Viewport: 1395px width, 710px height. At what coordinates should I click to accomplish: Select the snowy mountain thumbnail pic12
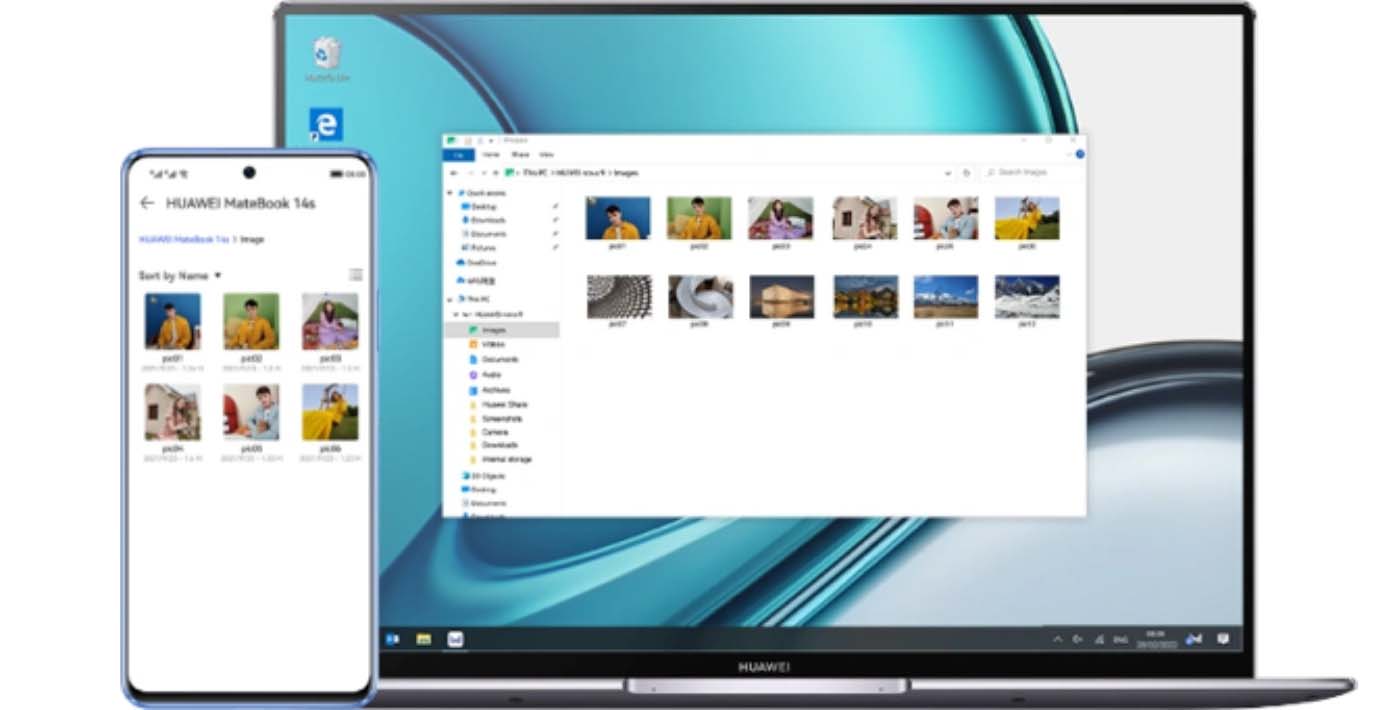pos(1027,297)
